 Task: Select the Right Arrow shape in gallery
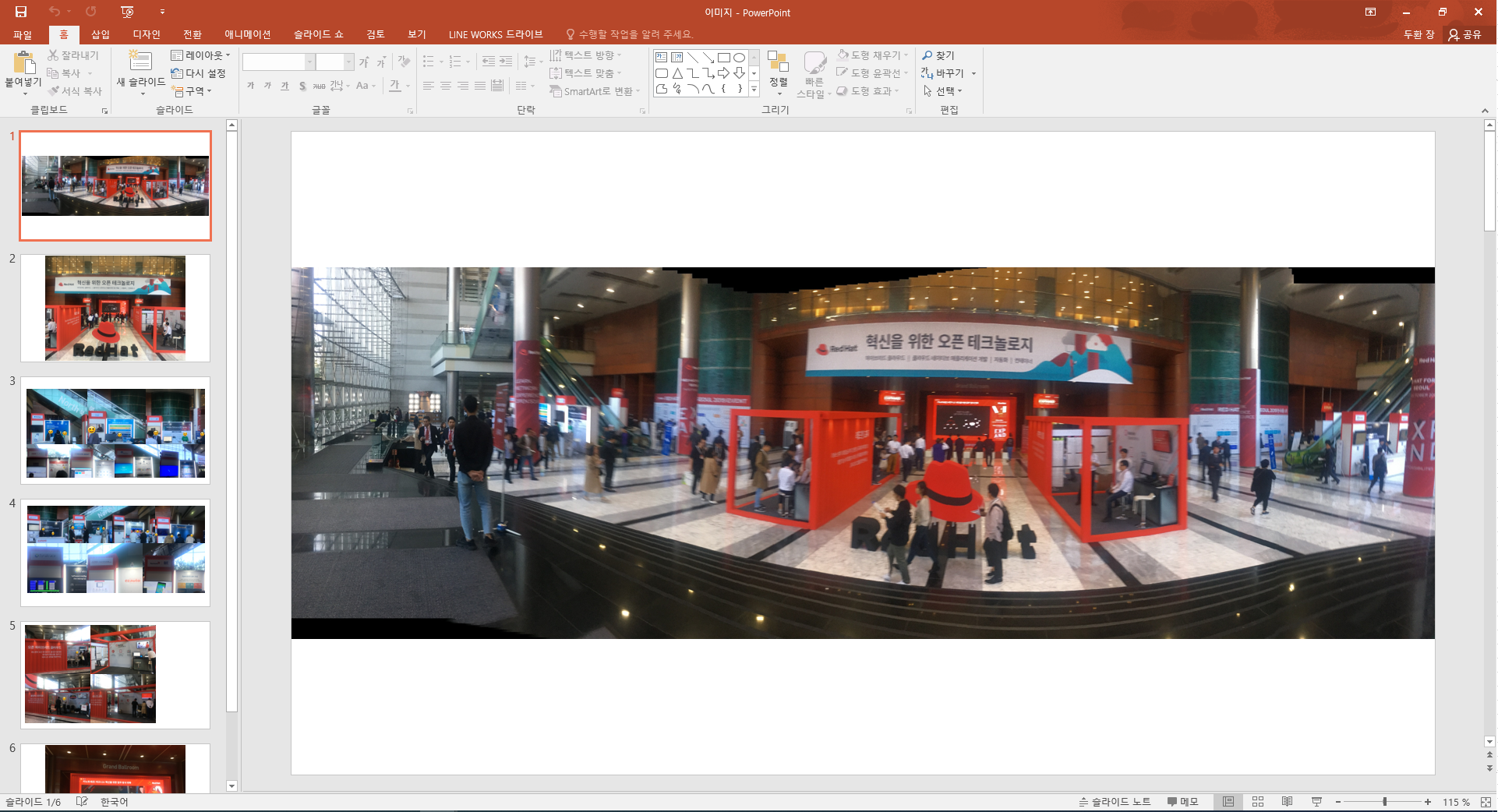point(723,73)
